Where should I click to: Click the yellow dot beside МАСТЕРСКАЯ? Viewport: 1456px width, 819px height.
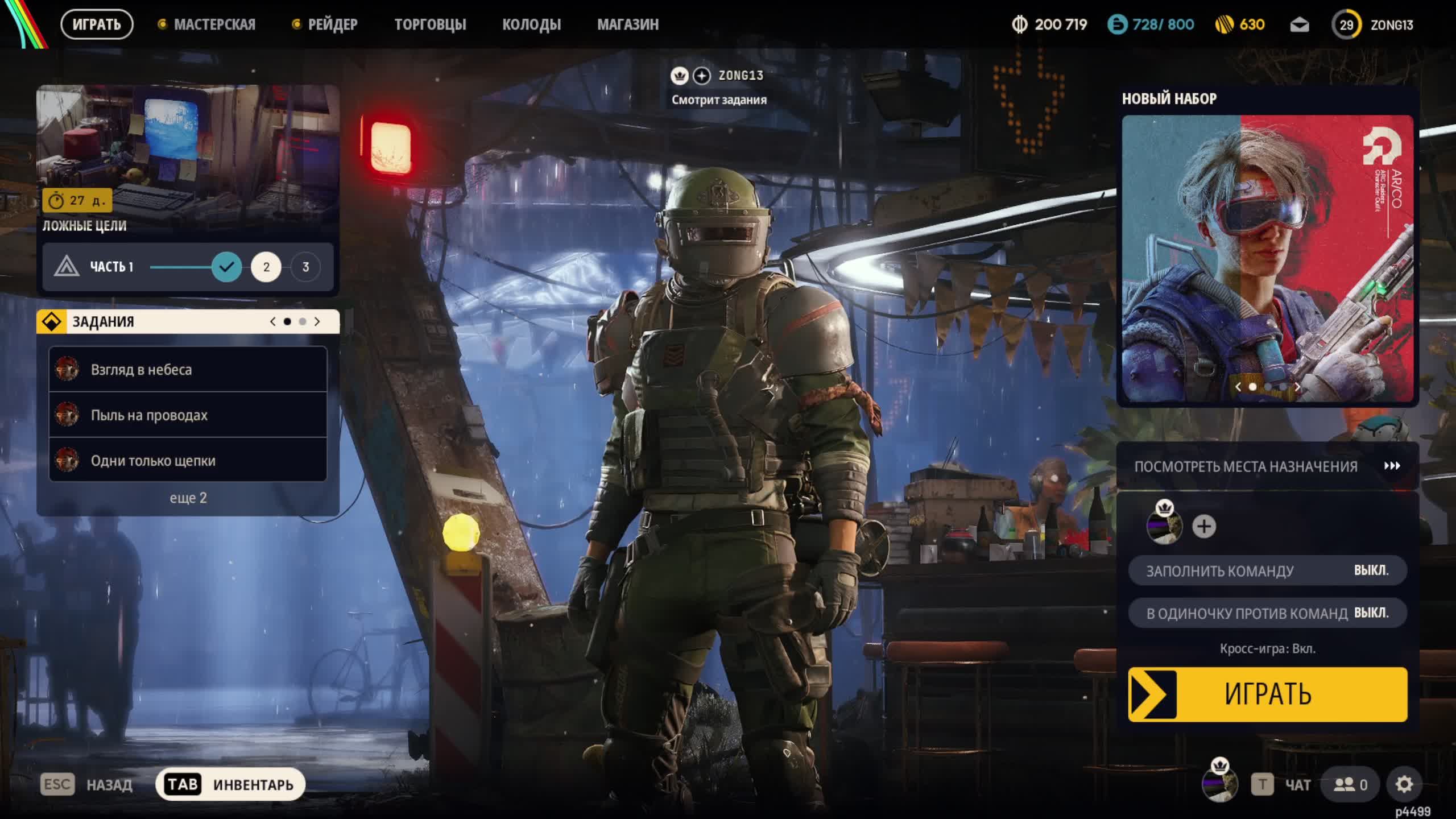tap(162, 24)
